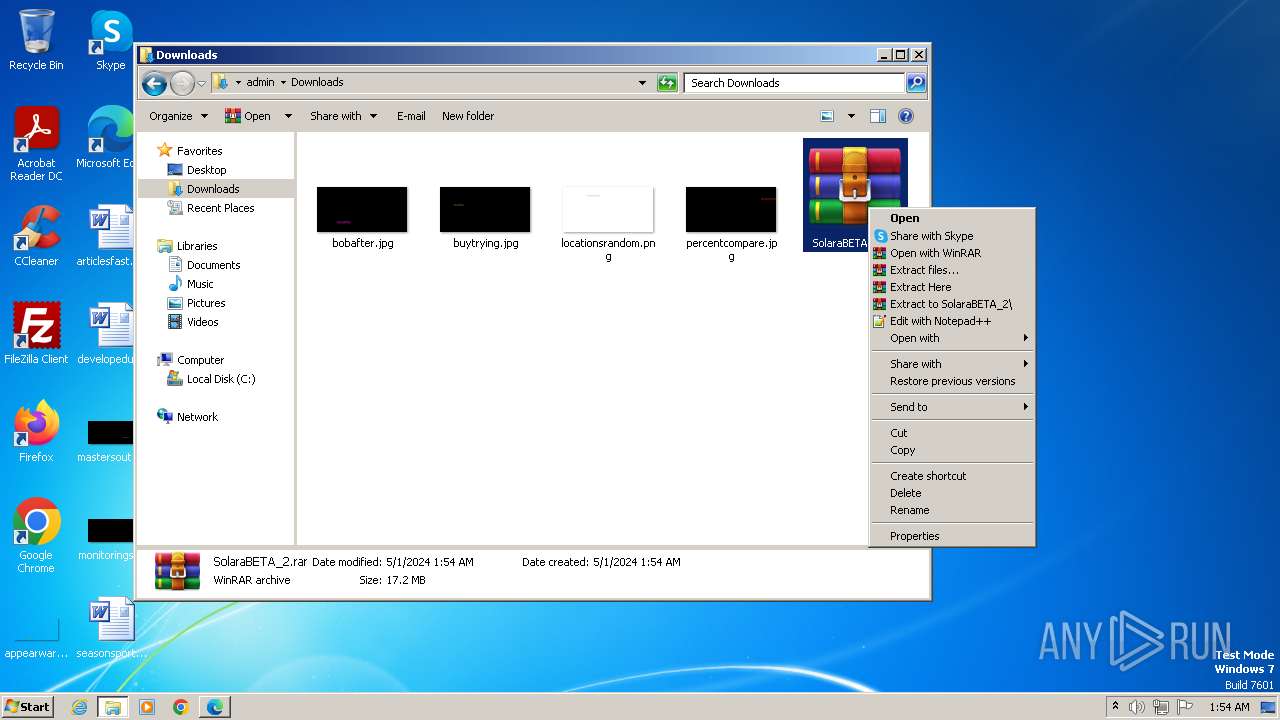Open Properties from the context menu
The width and height of the screenshot is (1280, 720).
952,536
